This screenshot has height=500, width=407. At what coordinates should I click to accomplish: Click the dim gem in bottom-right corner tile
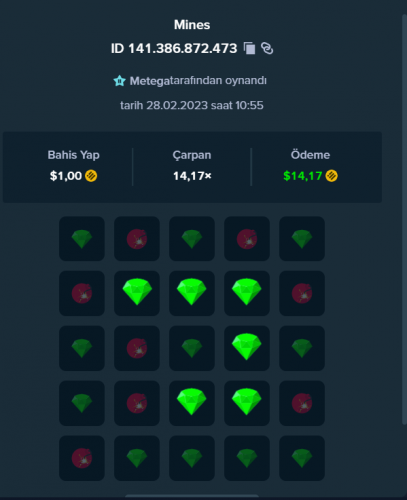(302, 458)
